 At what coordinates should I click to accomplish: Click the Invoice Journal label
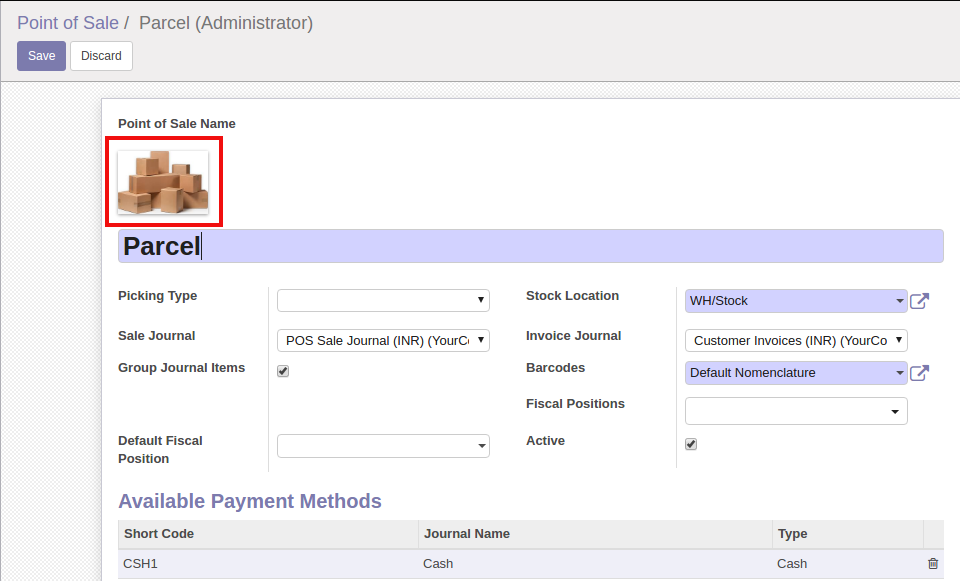573,335
